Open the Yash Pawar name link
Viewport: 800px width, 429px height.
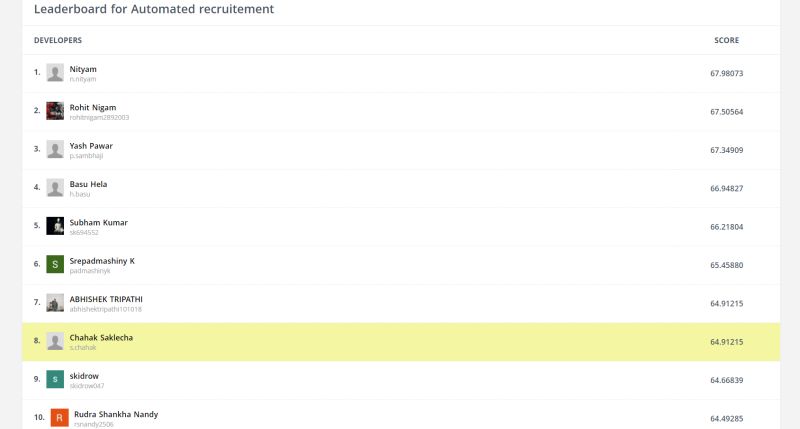(x=91, y=145)
